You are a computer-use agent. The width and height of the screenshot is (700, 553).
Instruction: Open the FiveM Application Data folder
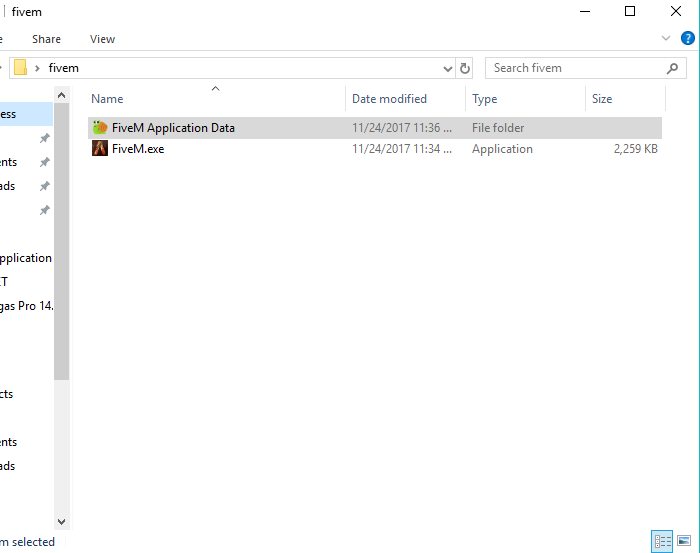tap(375, 128)
